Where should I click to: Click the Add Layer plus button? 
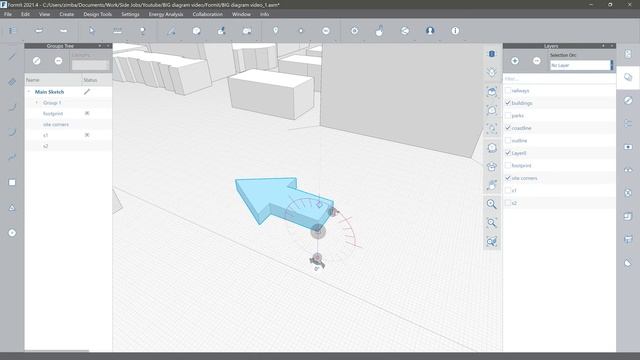[515, 61]
